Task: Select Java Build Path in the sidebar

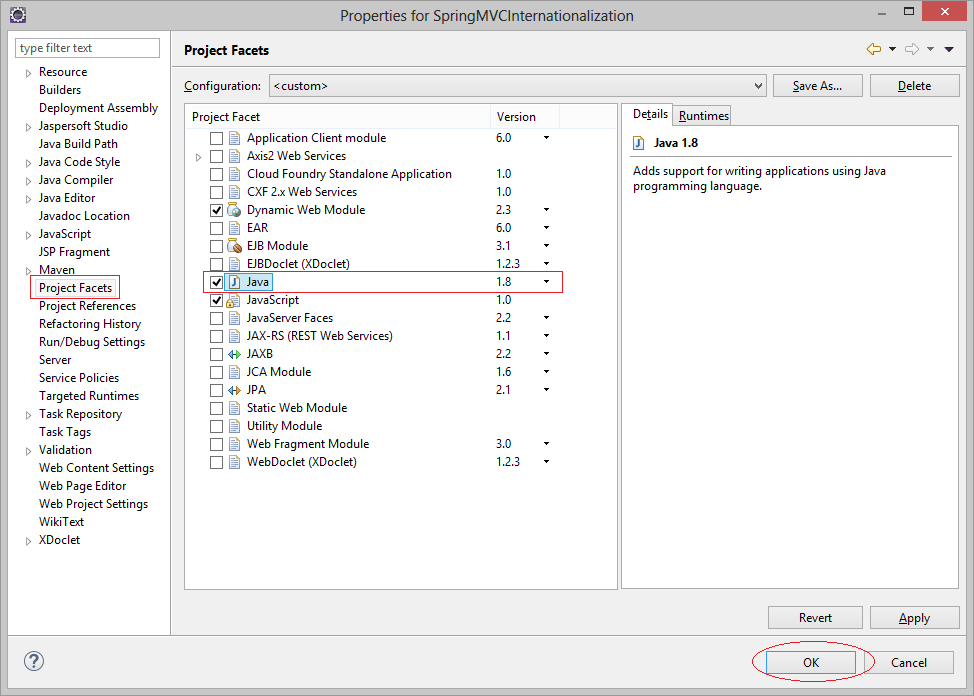Action: (x=78, y=144)
